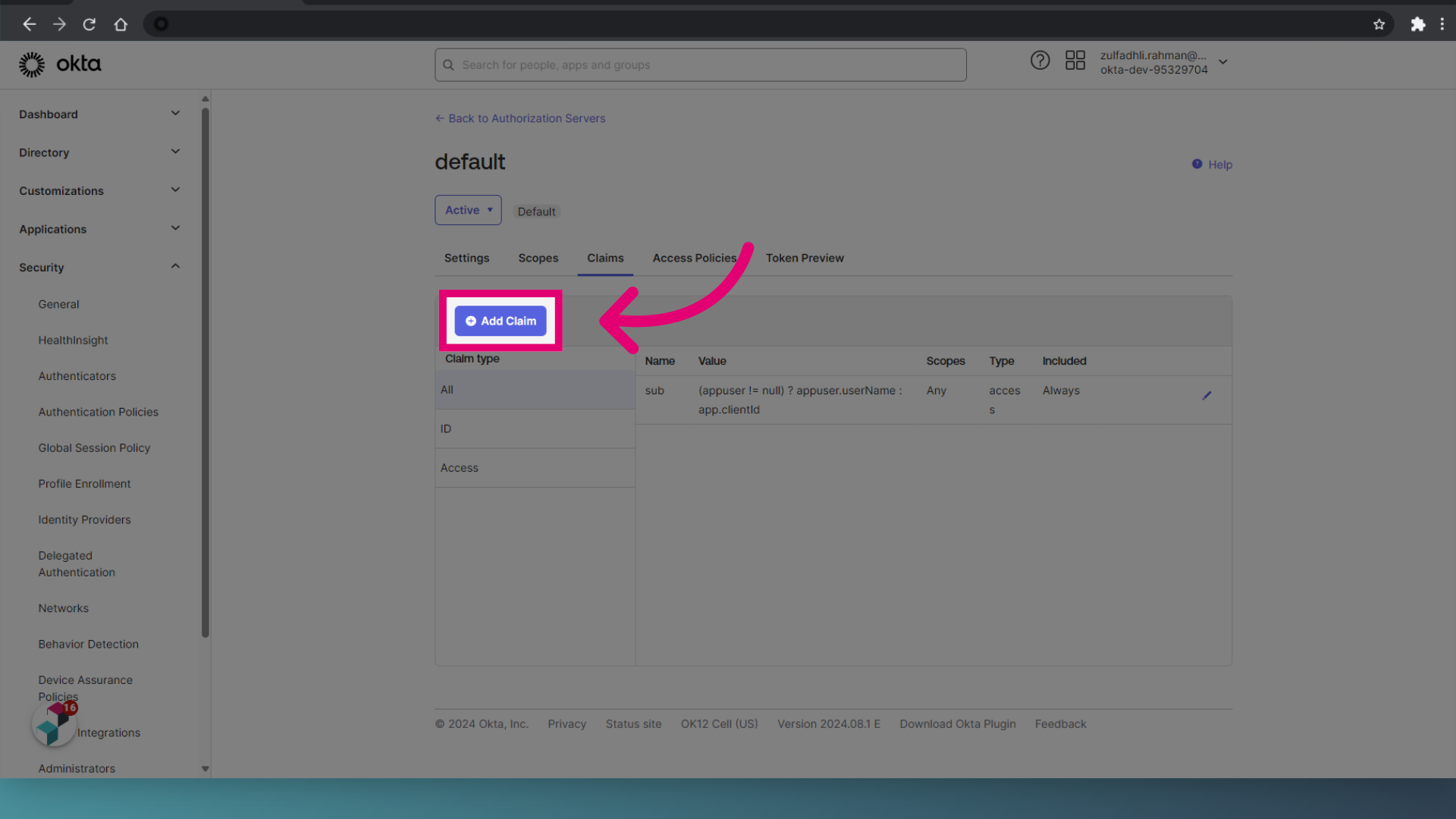This screenshot has width=1456, height=819.
Task: Click the Scopes column header
Action: pyautogui.click(x=945, y=361)
